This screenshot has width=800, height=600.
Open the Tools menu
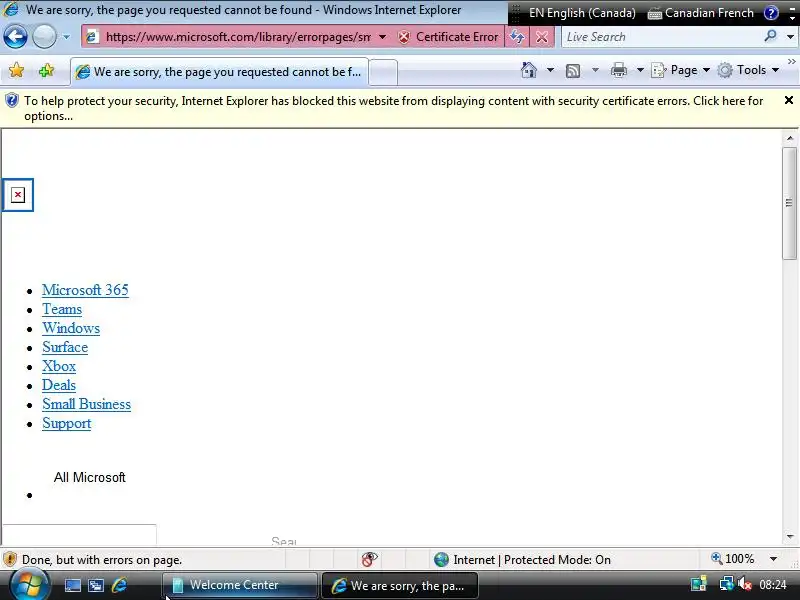[748, 70]
